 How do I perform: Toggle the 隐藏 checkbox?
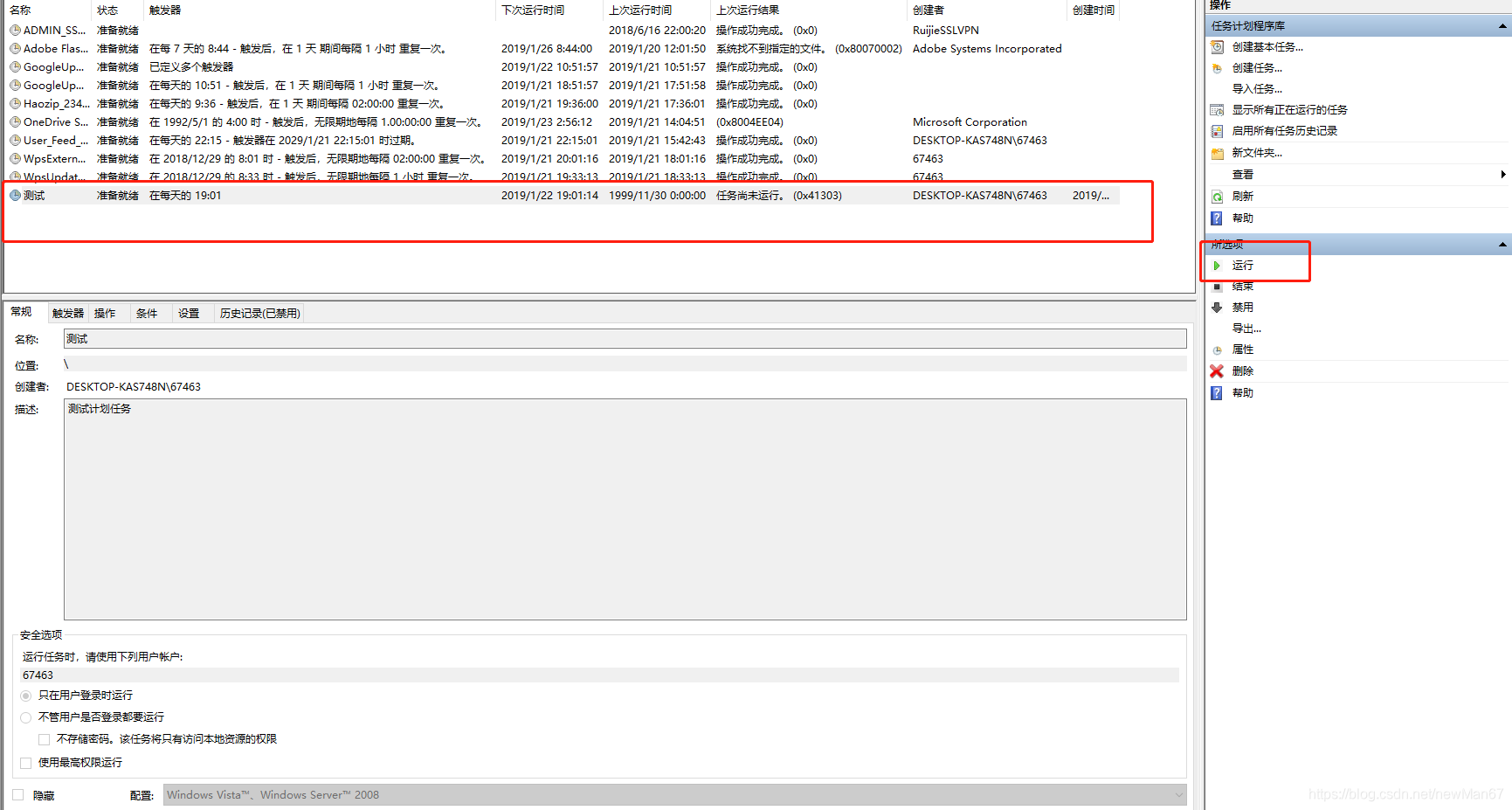[x=18, y=795]
